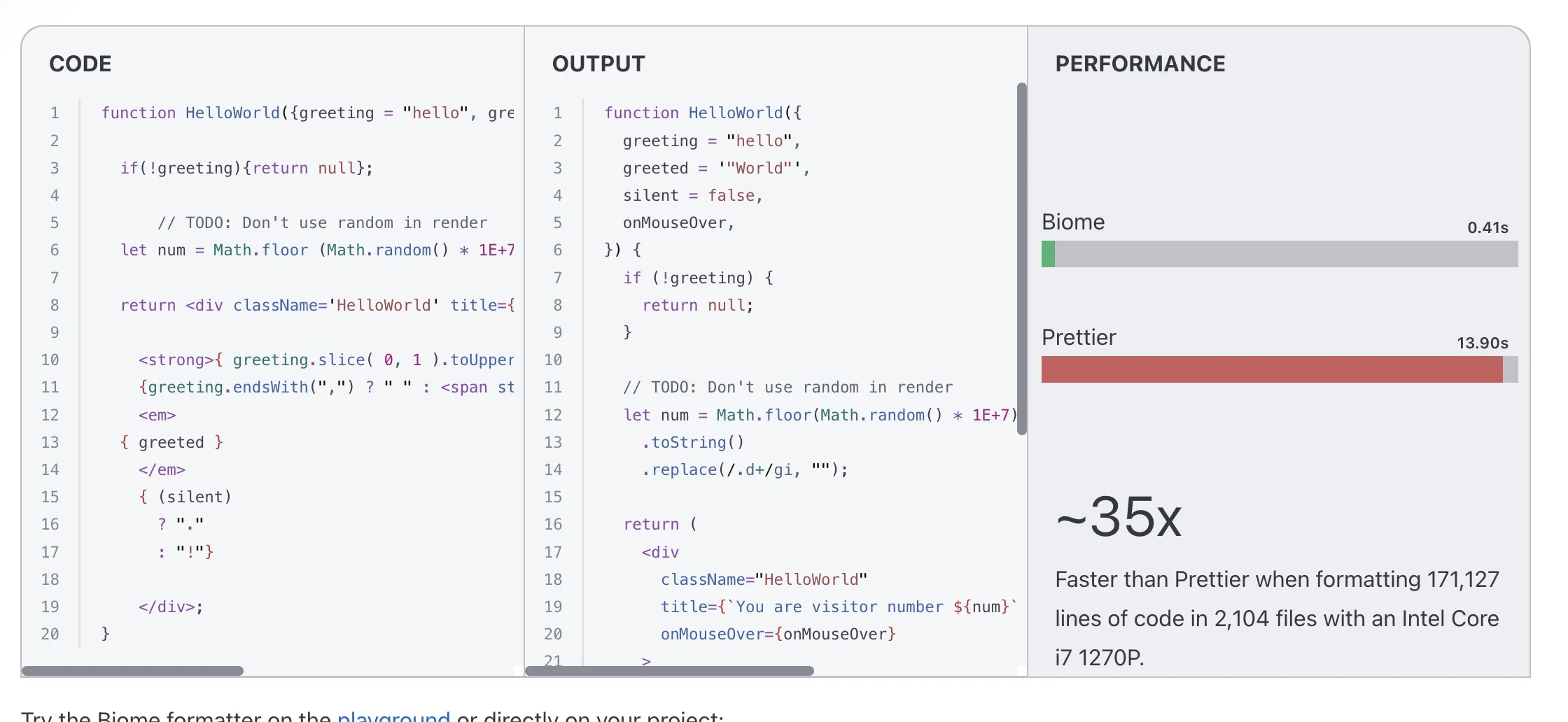Click the ~35x speedup figure
The image size is (1568, 722).
point(1118,518)
